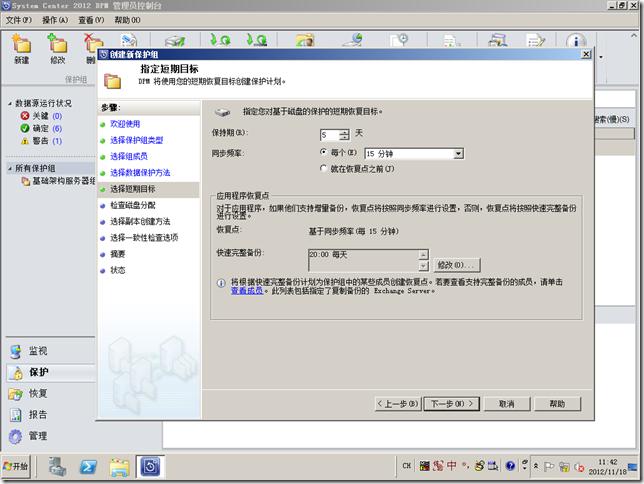Image resolution: width=644 pixels, height=484 pixels.
Task: Go to the 欢迎使用 wizard step
Action: (x=125, y=124)
